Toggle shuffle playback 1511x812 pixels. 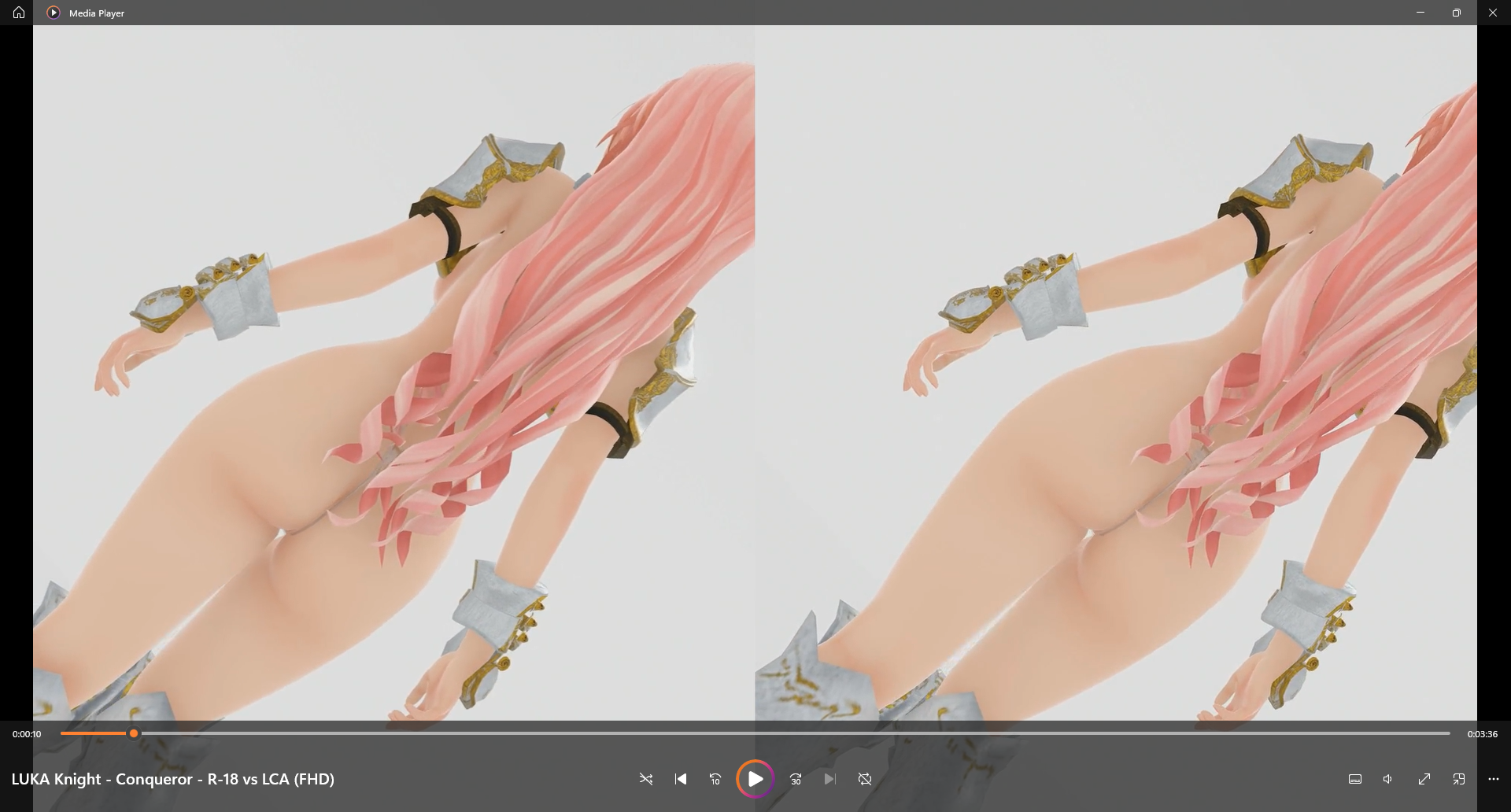point(646,779)
